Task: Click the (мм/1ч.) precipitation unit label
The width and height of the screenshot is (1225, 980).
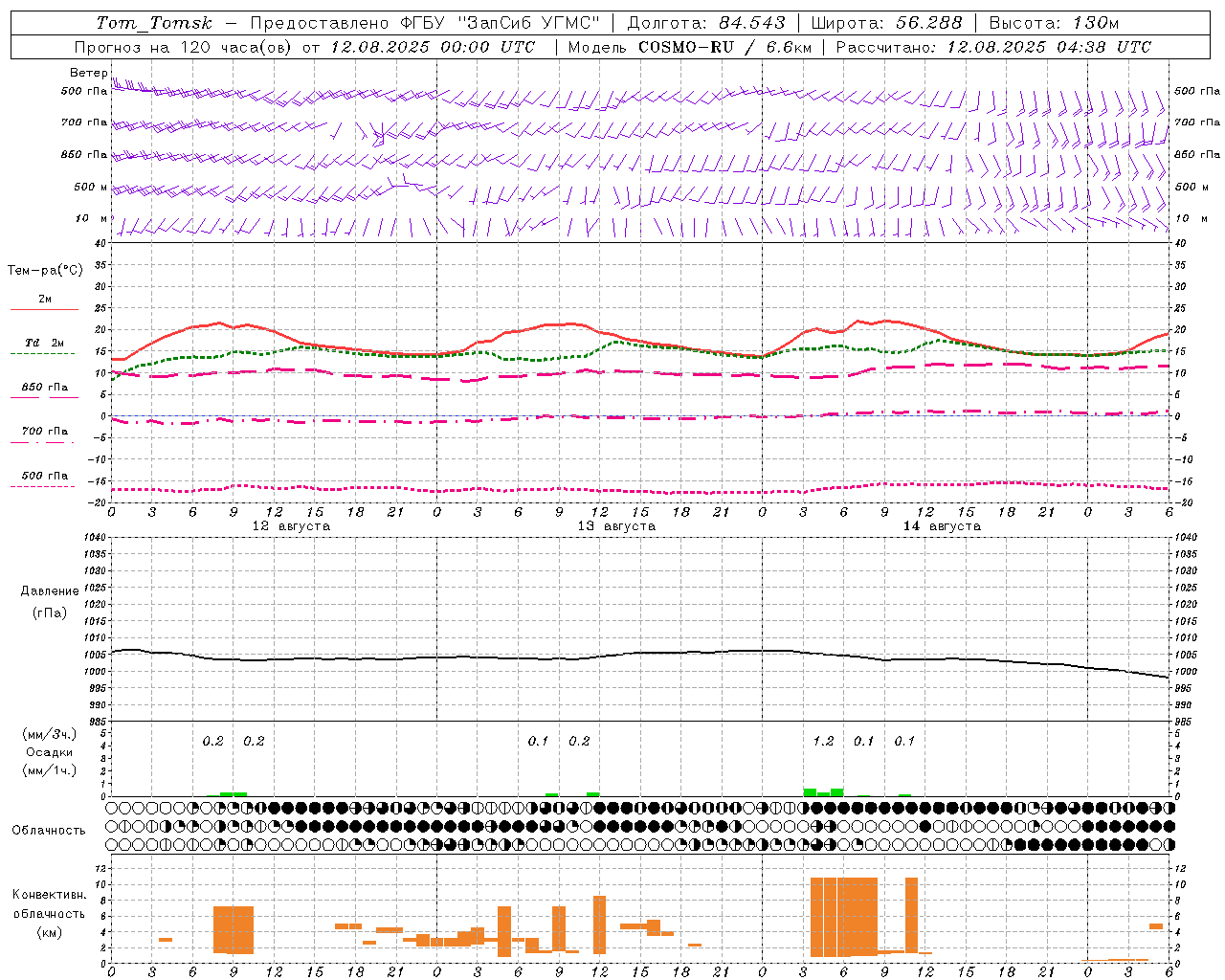Action: (x=49, y=771)
